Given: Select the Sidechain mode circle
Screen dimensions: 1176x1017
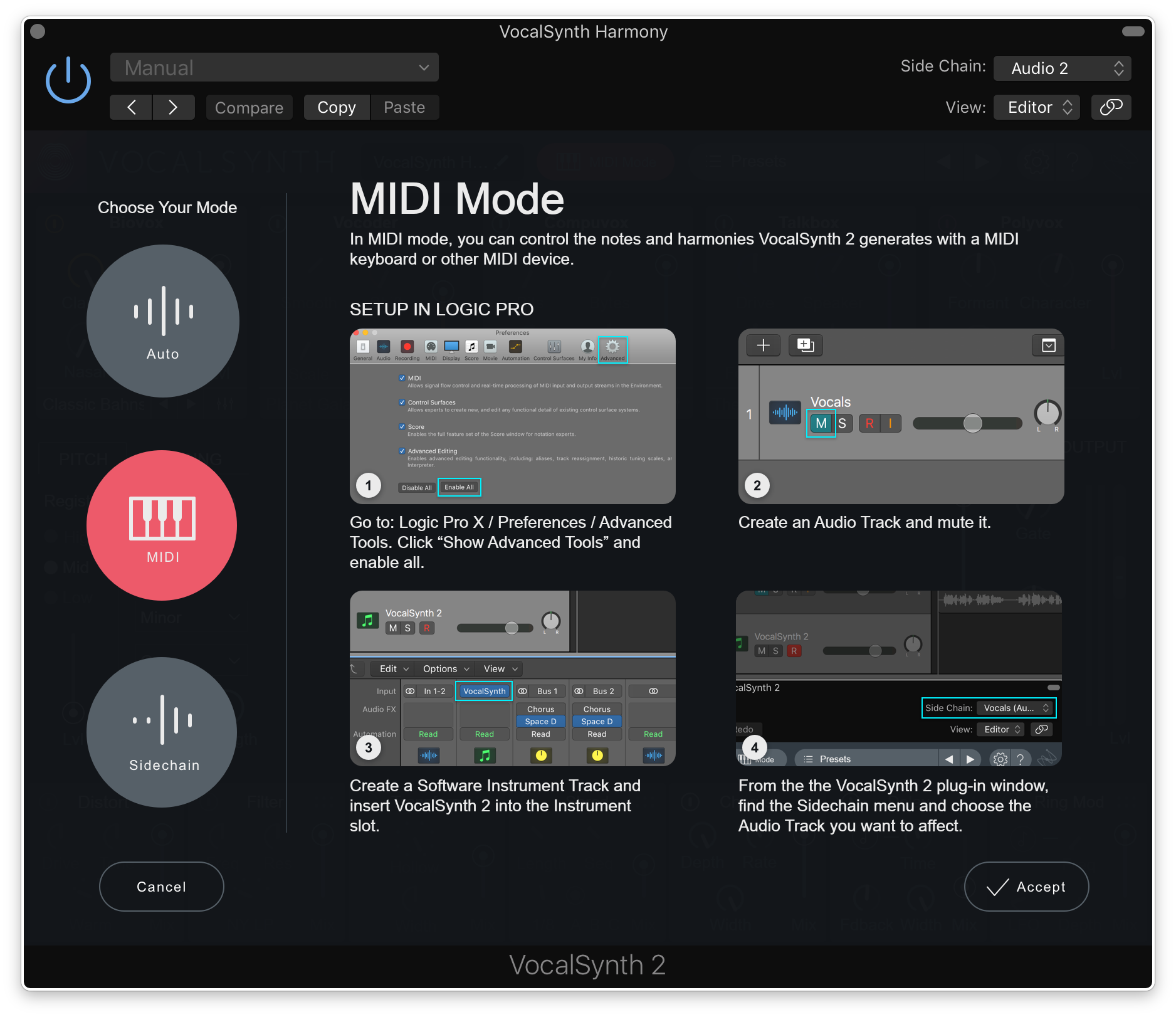Looking at the screenshot, I should [162, 732].
